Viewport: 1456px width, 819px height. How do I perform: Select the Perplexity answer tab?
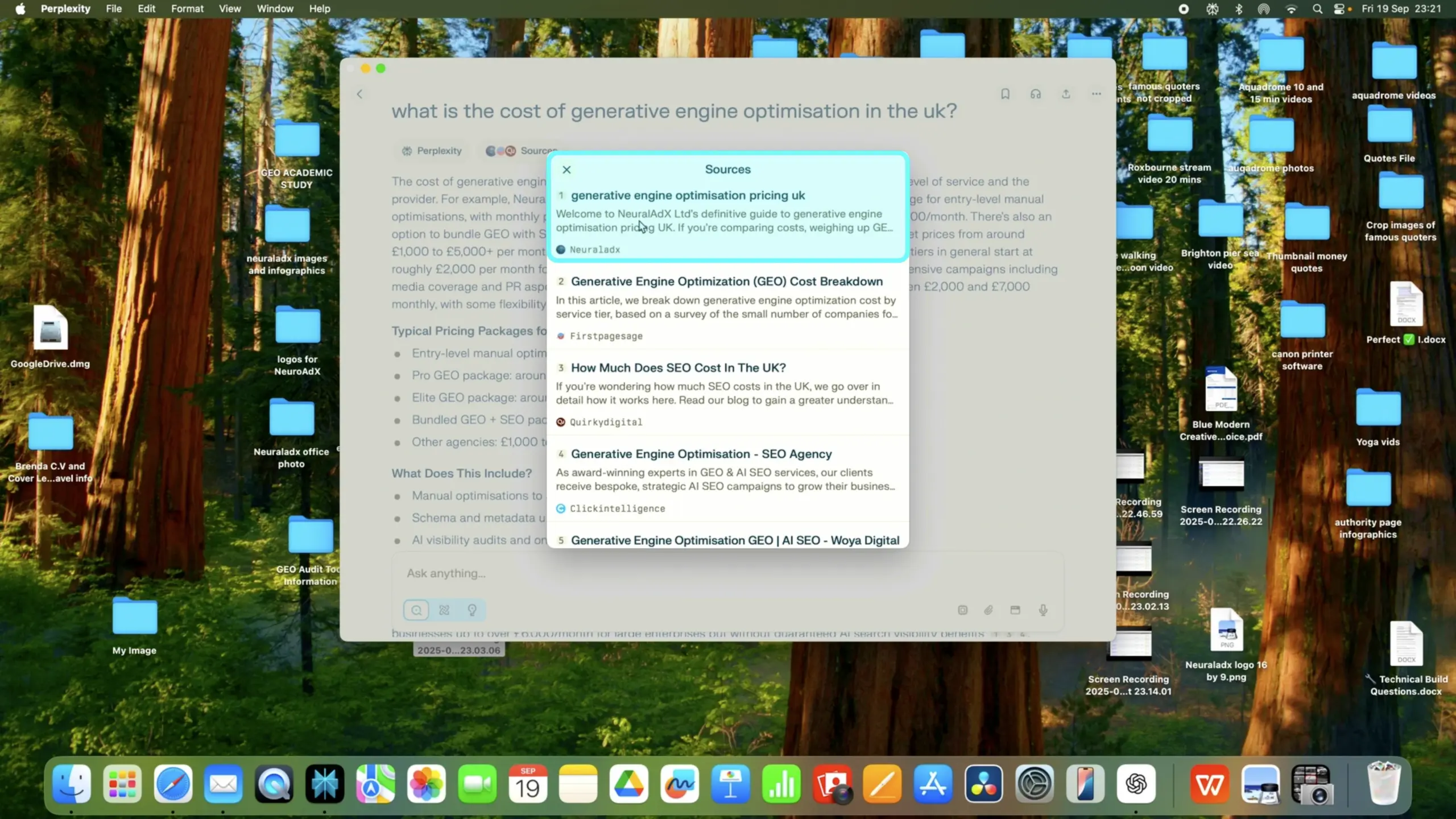432,151
